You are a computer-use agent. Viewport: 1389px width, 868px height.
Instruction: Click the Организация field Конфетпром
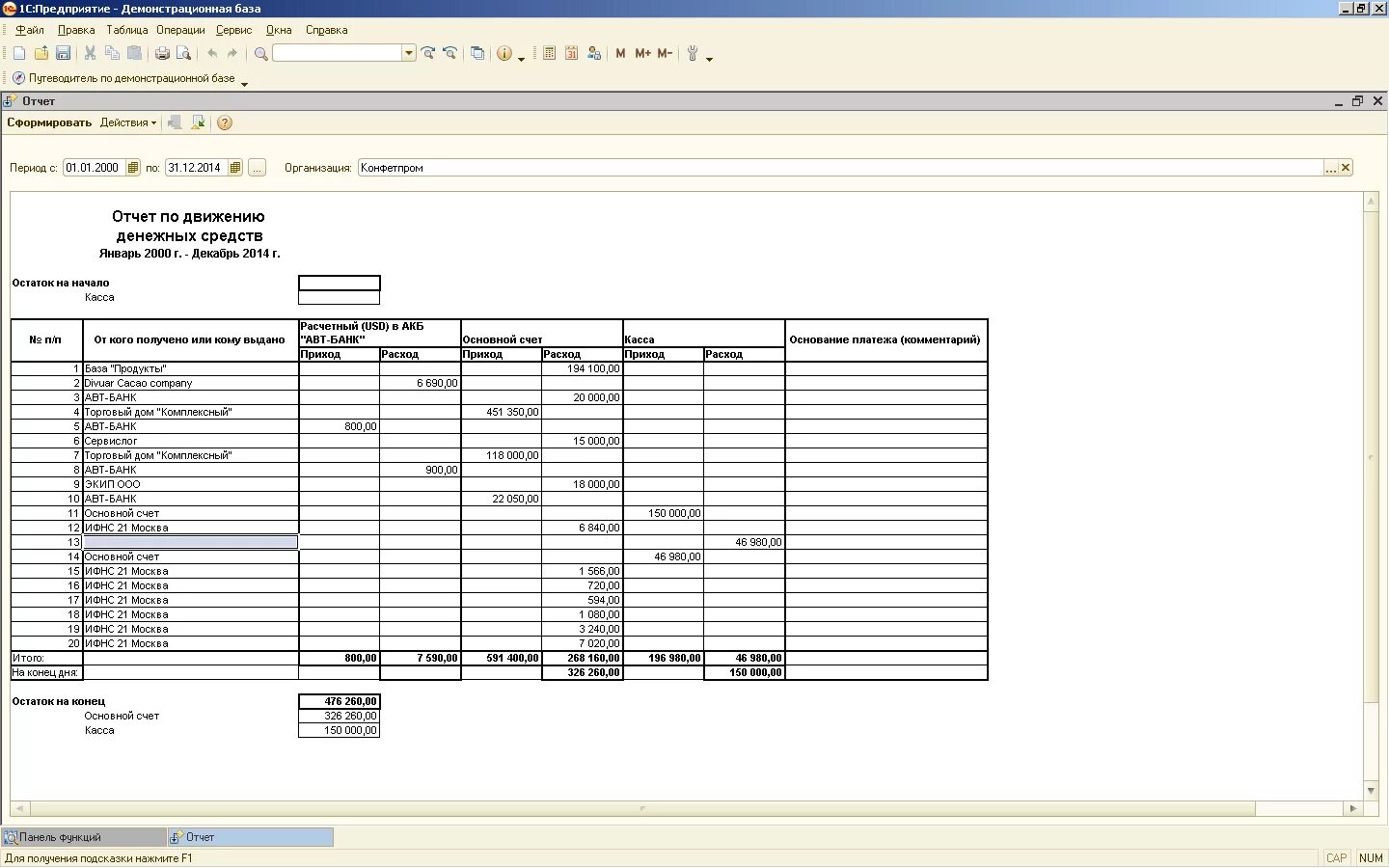click(x=840, y=168)
